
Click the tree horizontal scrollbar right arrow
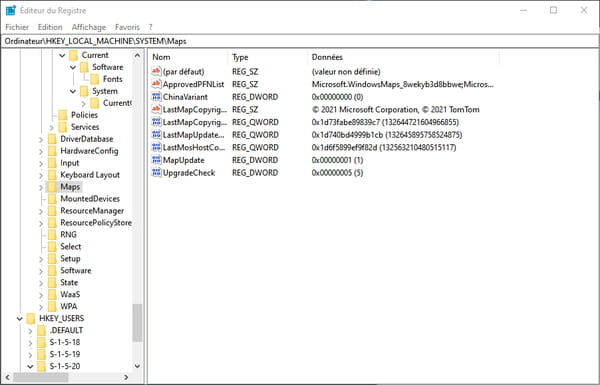coord(126,377)
